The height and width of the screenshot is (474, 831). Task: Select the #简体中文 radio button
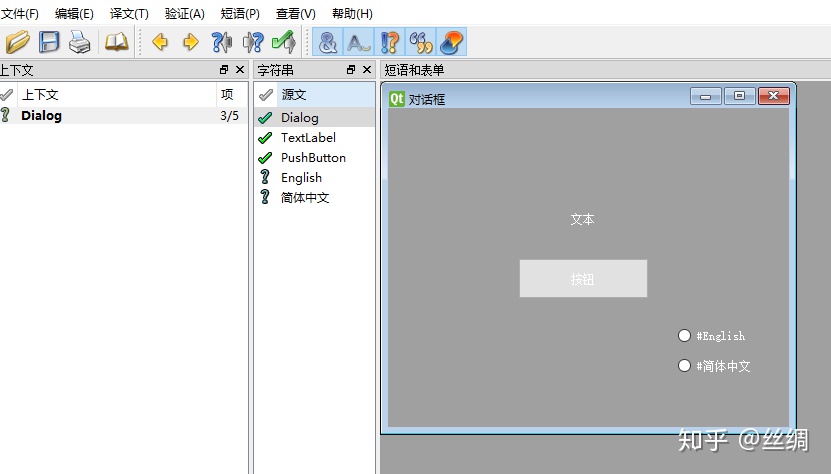point(684,366)
